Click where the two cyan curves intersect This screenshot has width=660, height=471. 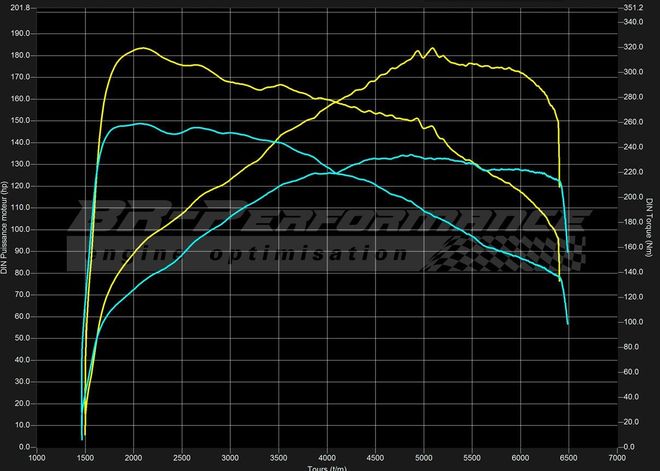point(333,175)
